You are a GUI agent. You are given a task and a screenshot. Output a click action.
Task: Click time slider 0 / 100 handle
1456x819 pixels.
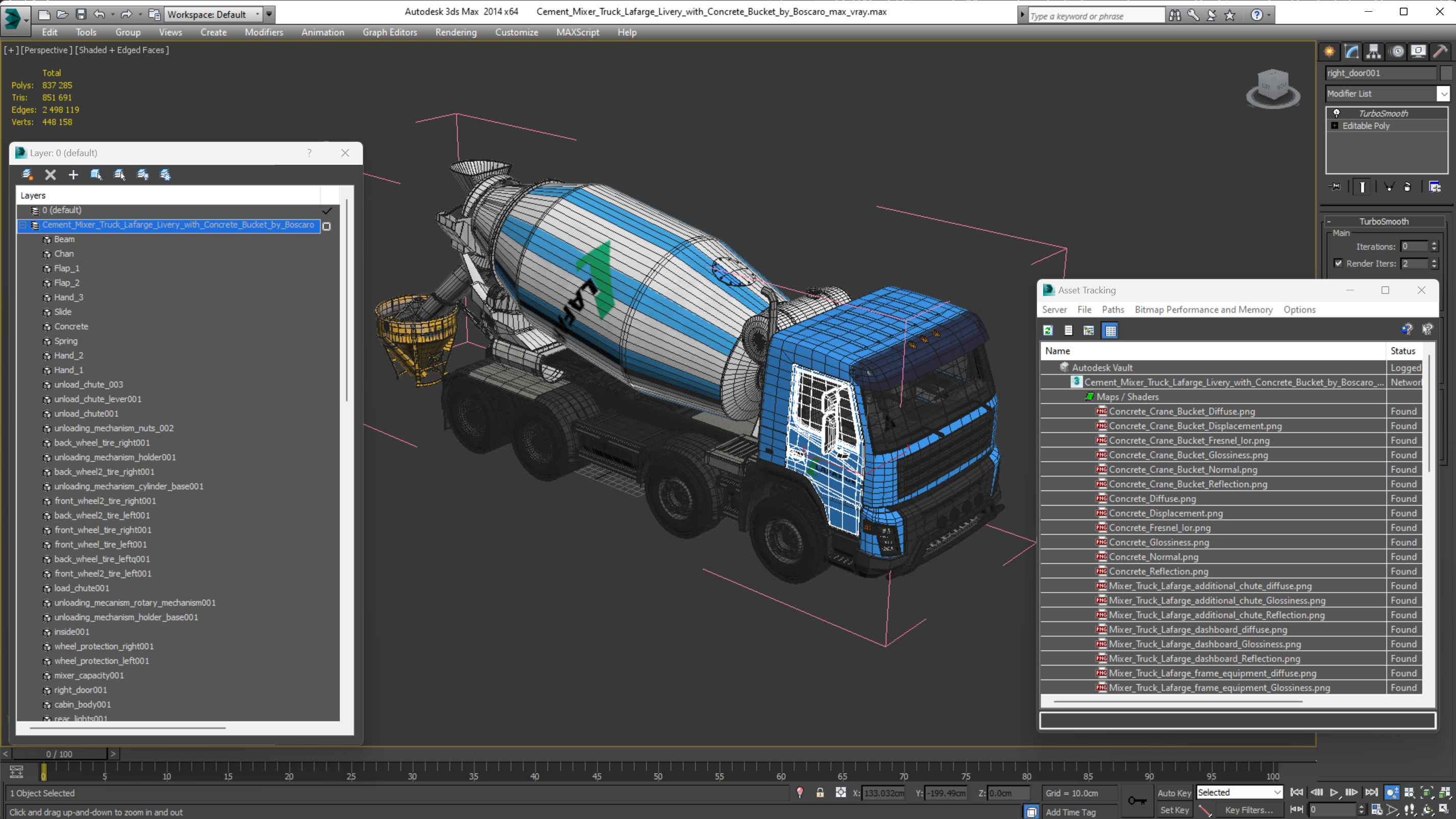click(59, 754)
